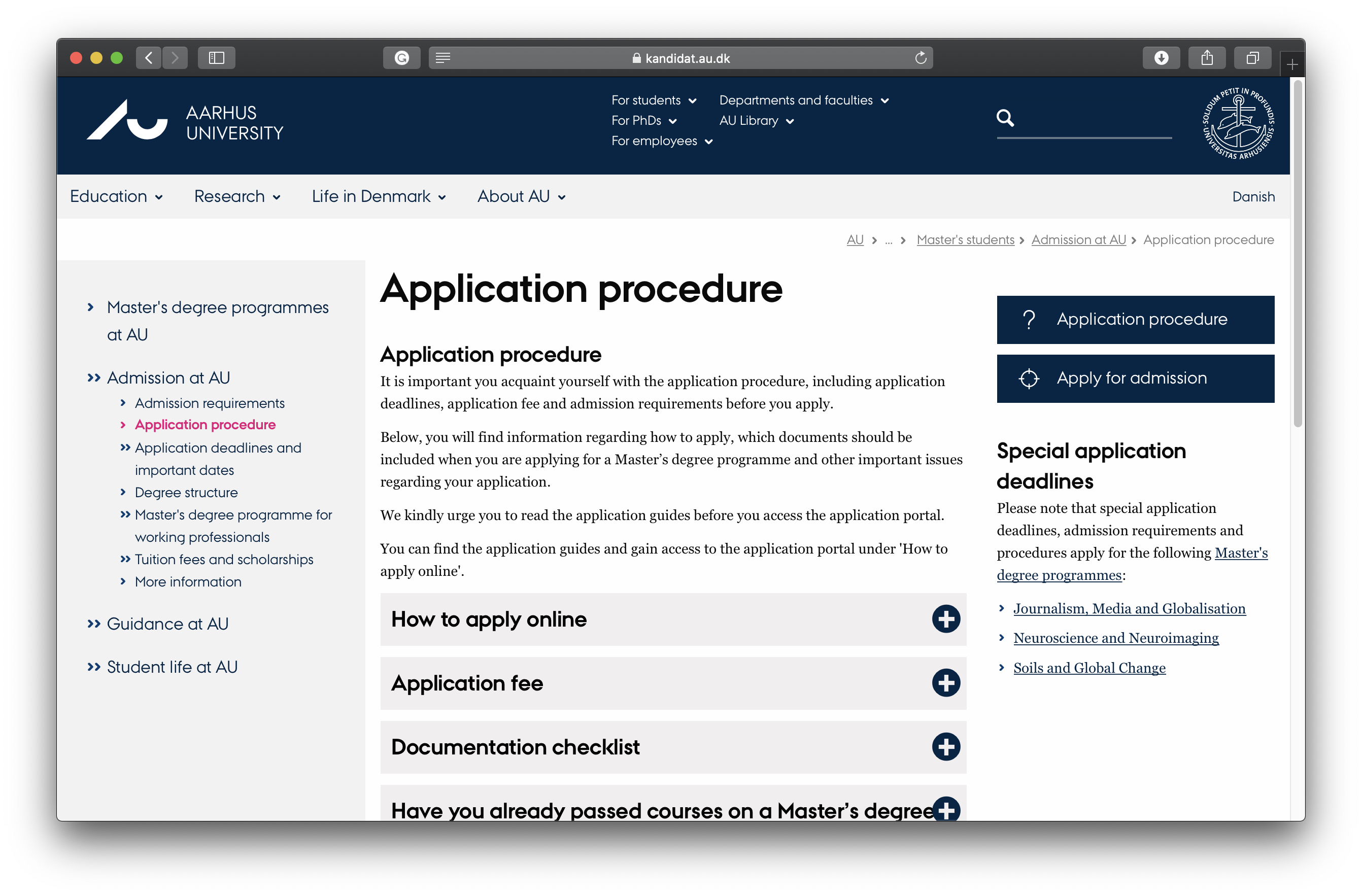
Task: Open the Life in Denmark menu
Action: click(378, 196)
